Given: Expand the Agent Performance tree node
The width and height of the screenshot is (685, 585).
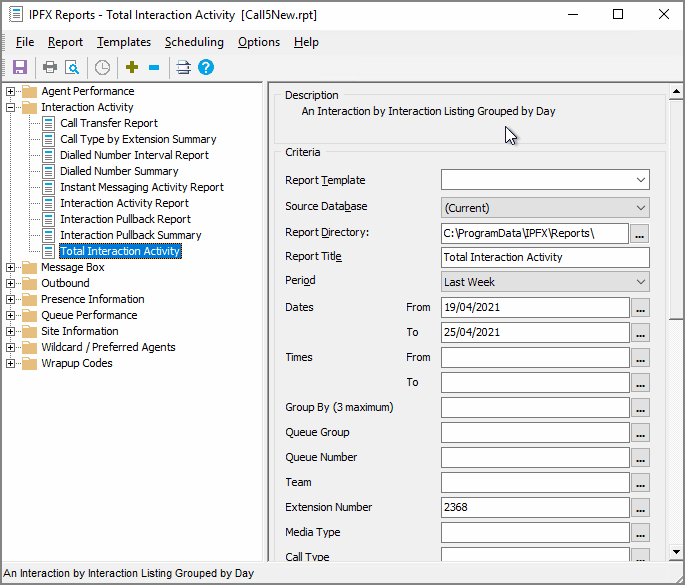Looking at the screenshot, I should pyautogui.click(x=10, y=91).
